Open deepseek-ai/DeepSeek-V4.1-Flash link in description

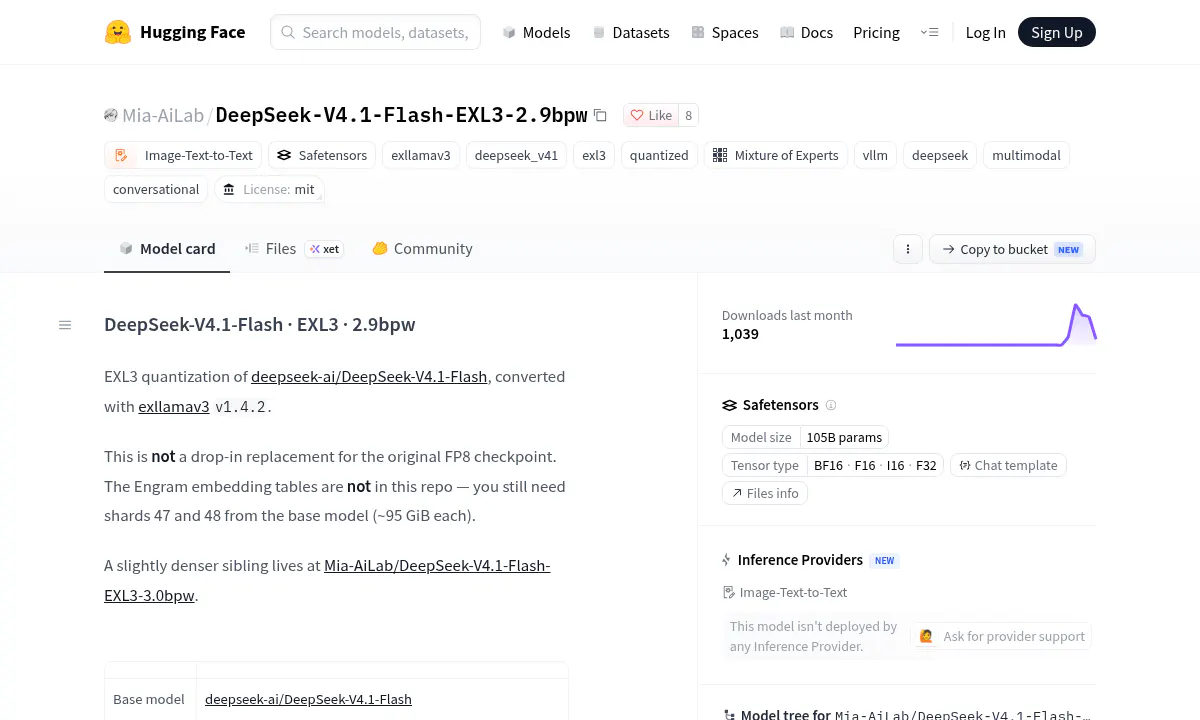tap(369, 377)
